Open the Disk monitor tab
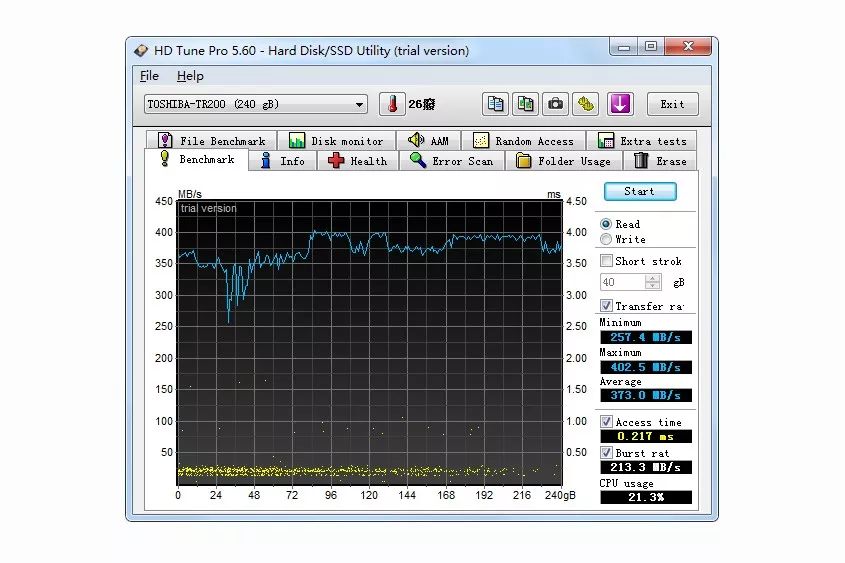 (336, 141)
